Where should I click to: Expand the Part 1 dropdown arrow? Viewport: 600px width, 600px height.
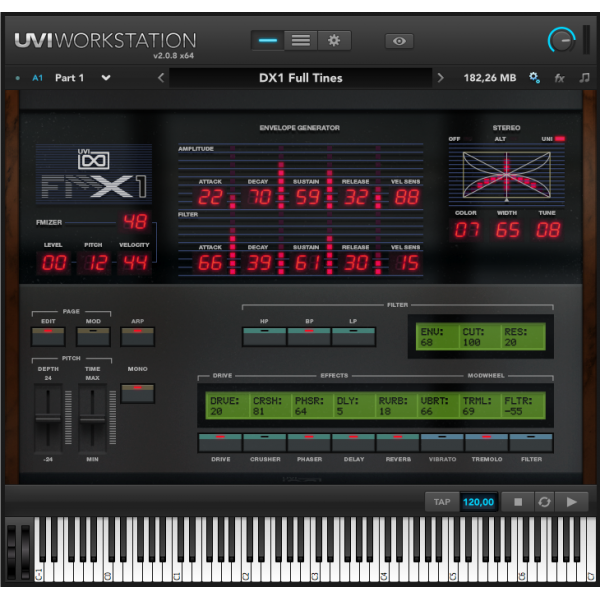tap(106, 78)
